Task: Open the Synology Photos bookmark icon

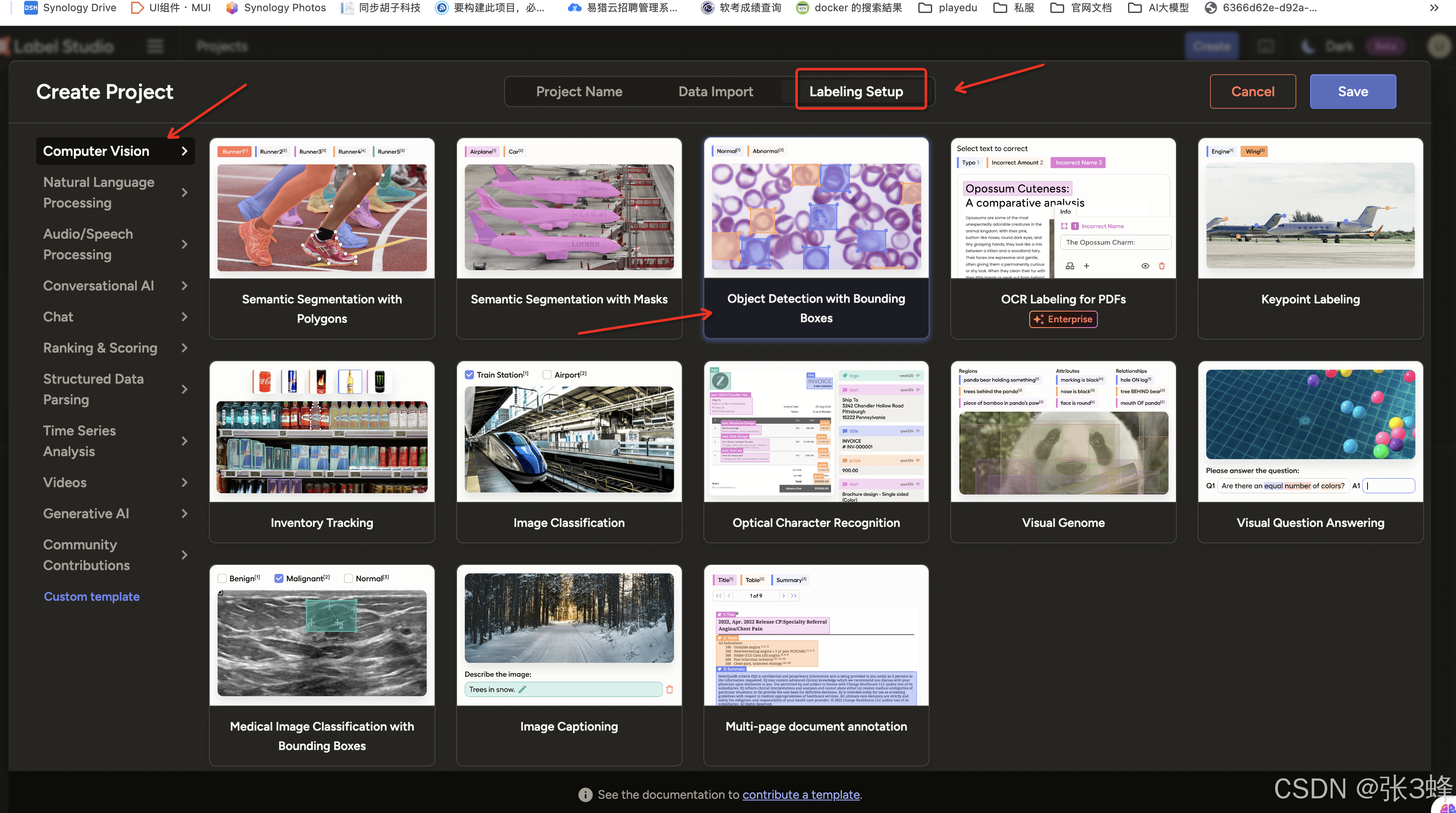Action: pyautogui.click(x=232, y=7)
